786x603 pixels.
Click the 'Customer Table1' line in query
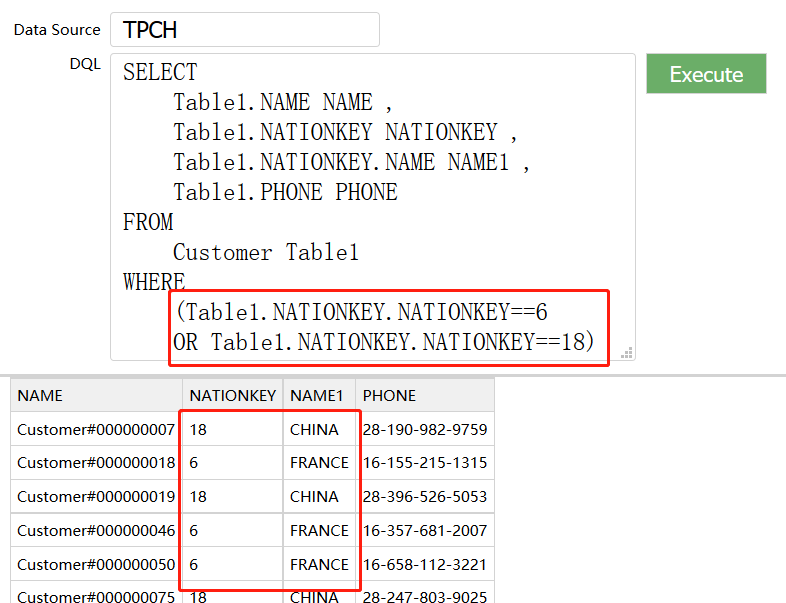point(266,252)
